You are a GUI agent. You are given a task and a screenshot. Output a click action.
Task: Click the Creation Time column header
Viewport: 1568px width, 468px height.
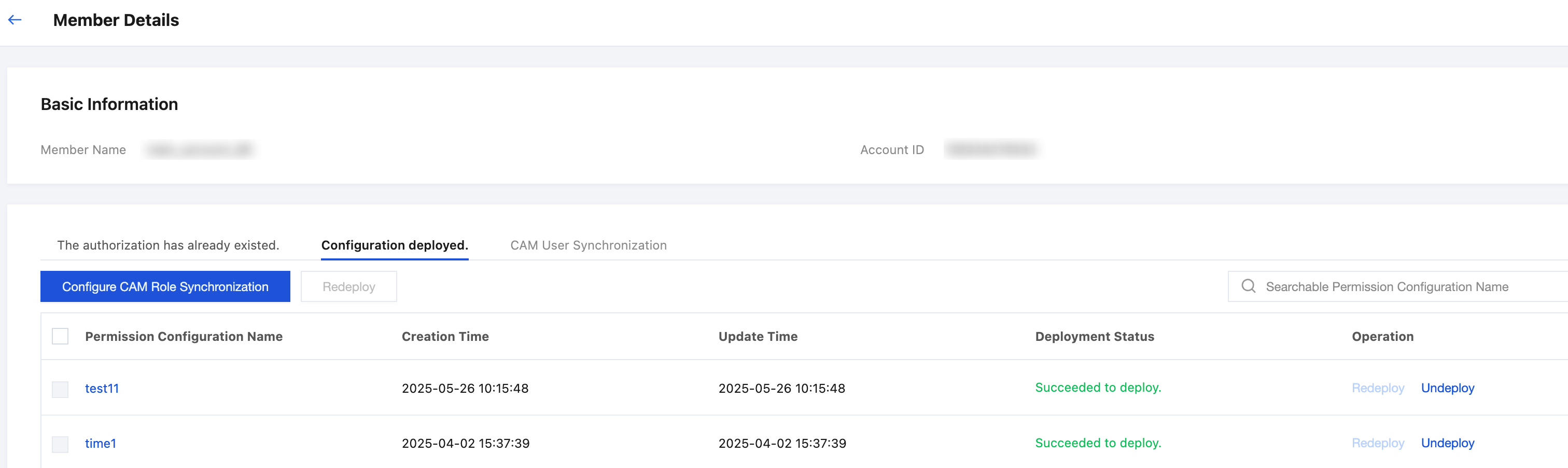(x=445, y=336)
